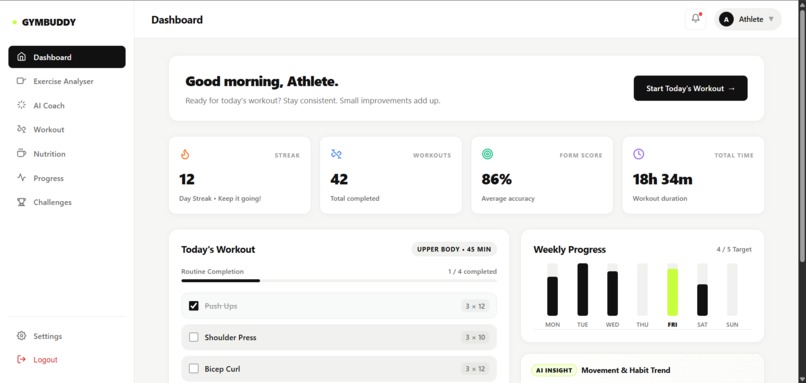Click the flame icon on Streak card

185,154
